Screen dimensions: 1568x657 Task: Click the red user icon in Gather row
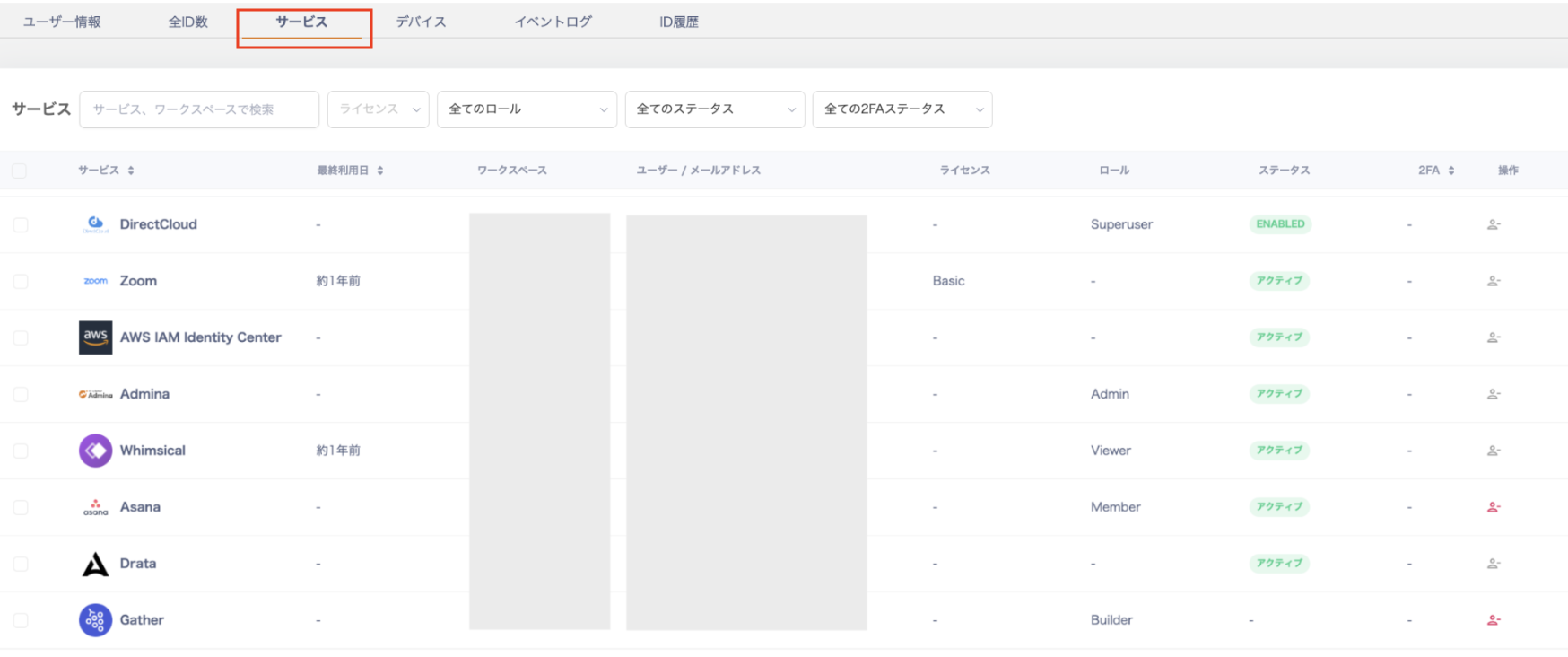[1493, 620]
